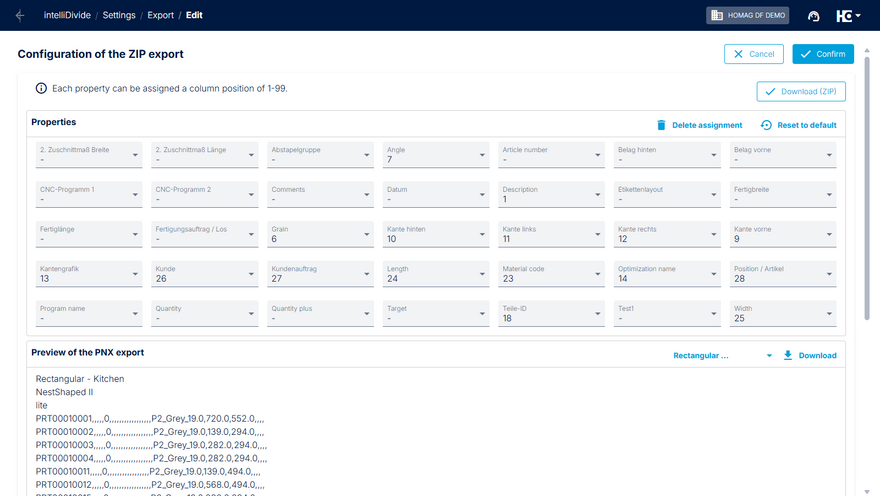Click the trash icon for Delete assignment
Viewport: 880px width, 496px height.
(x=661, y=125)
